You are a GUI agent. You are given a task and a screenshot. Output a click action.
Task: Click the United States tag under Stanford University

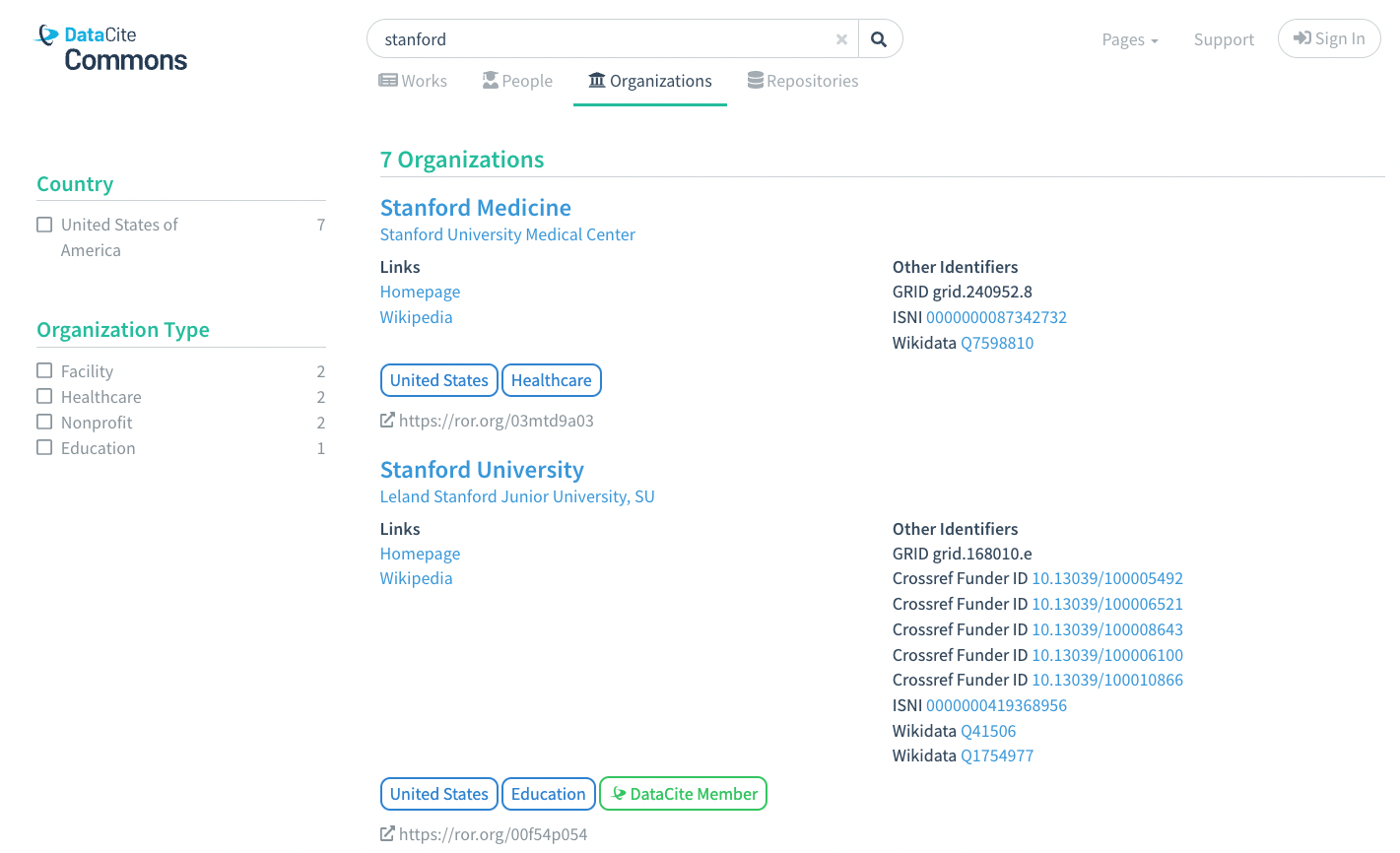439,794
